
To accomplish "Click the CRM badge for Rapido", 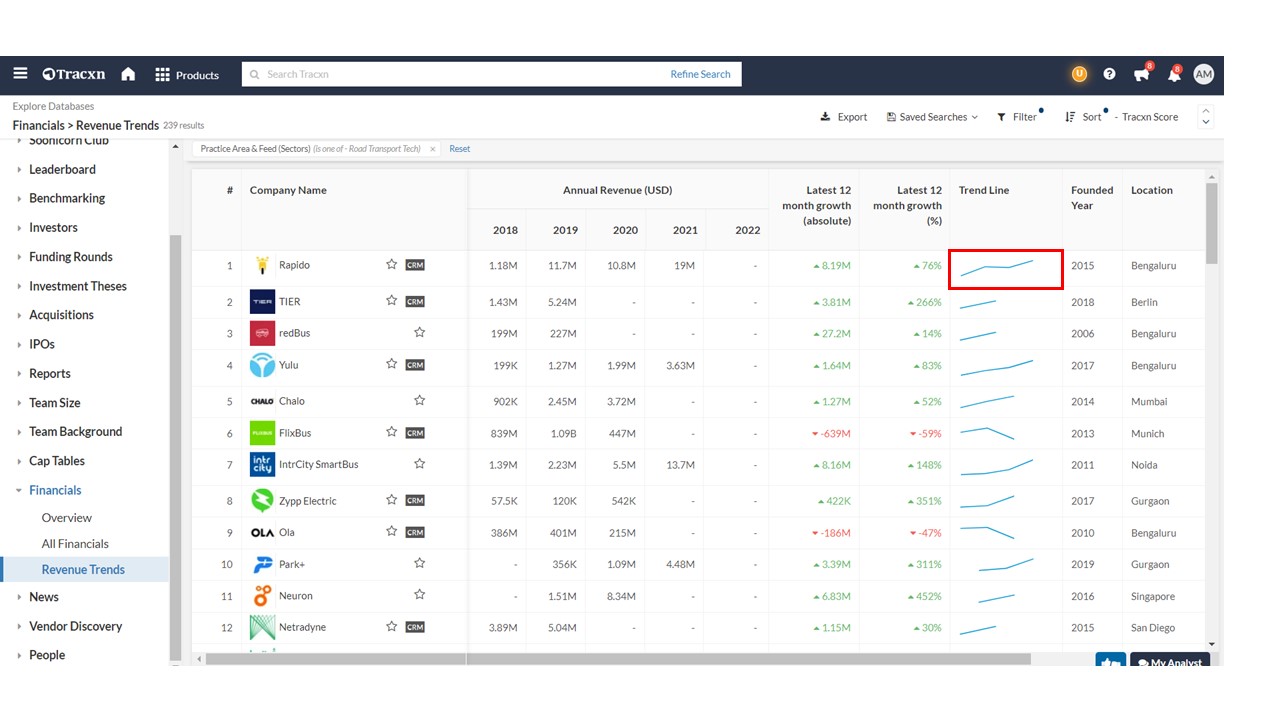I will [x=415, y=265].
